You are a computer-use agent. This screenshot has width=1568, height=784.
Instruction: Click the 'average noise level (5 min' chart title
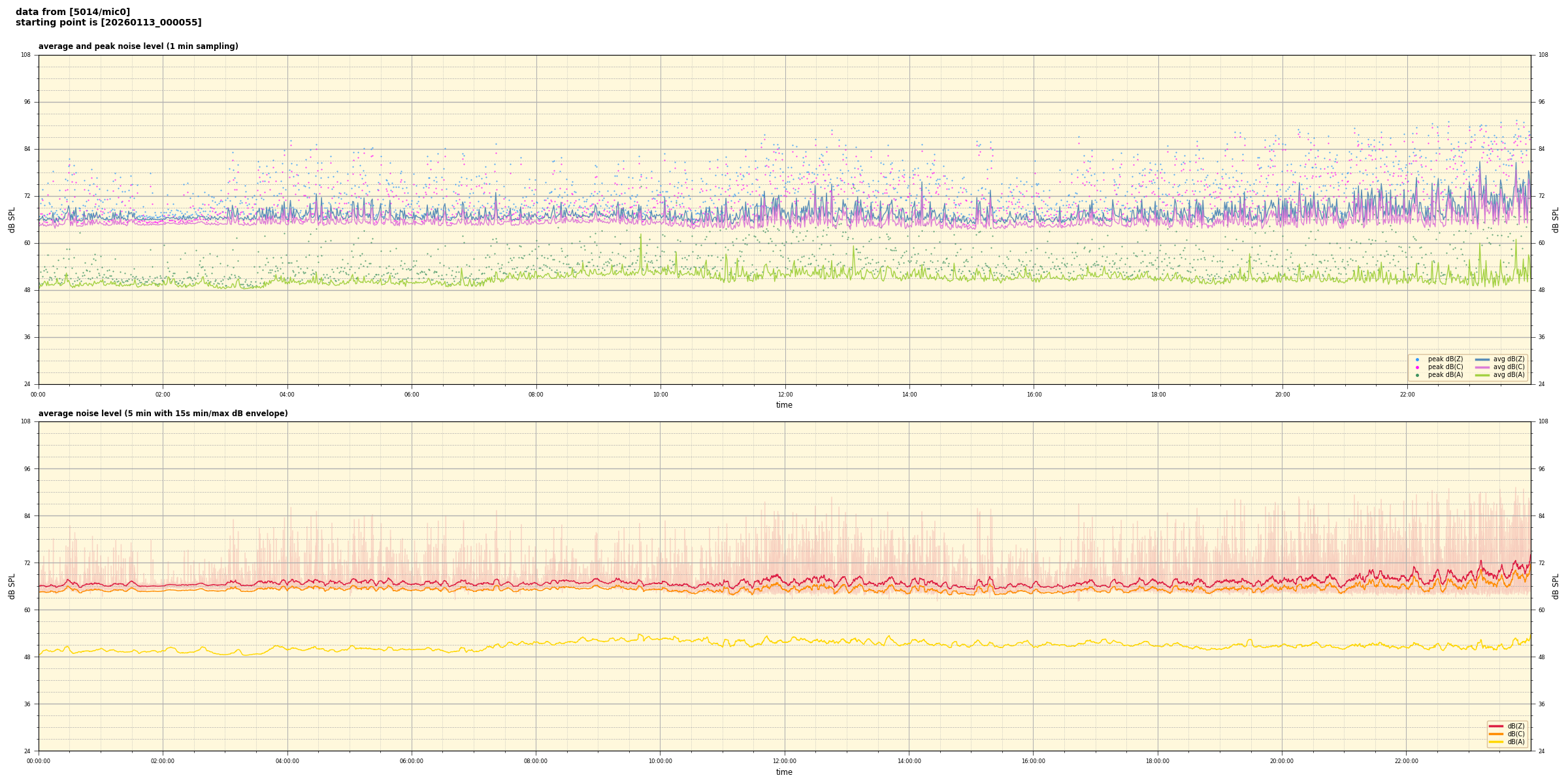tap(163, 414)
